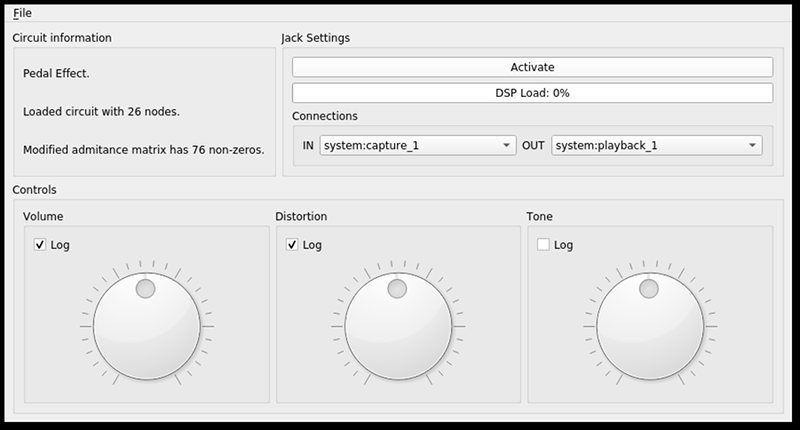Click the 'Loaded circuit with 26 nodes' text
The height and width of the screenshot is (430, 800).
click(x=99, y=112)
